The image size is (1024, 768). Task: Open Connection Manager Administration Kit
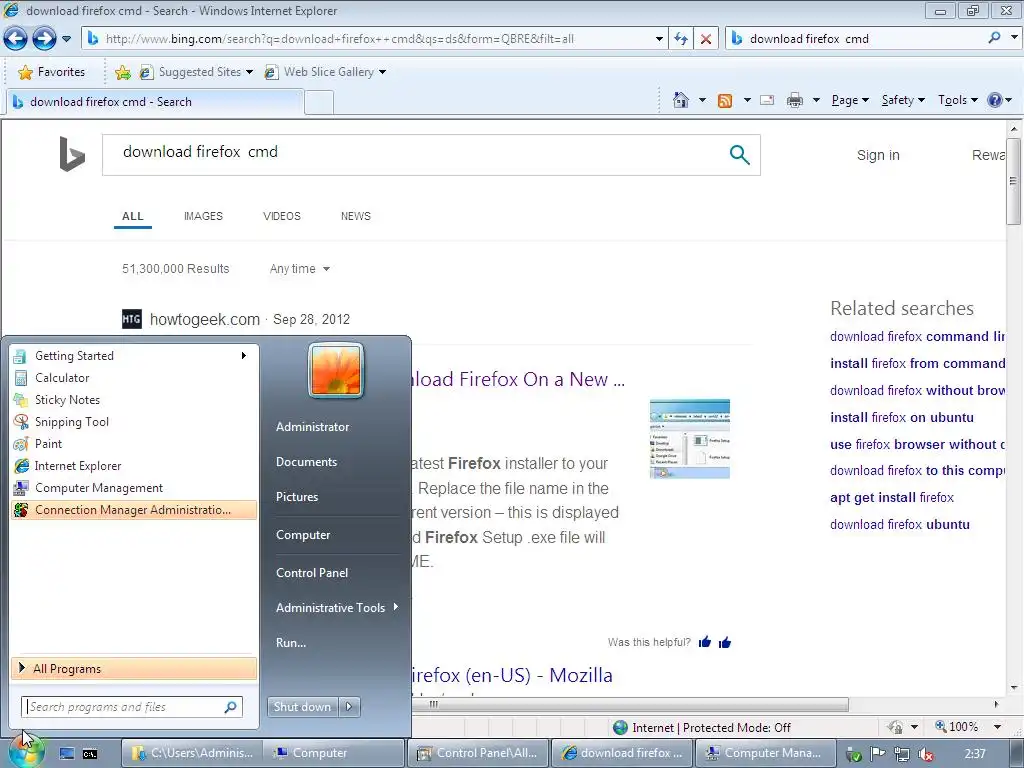point(134,510)
